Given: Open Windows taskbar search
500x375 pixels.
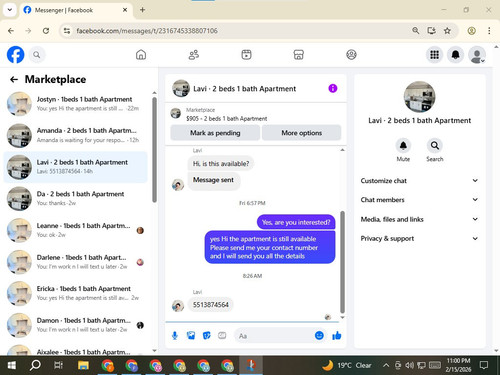Looking at the screenshot, I should (35, 366).
